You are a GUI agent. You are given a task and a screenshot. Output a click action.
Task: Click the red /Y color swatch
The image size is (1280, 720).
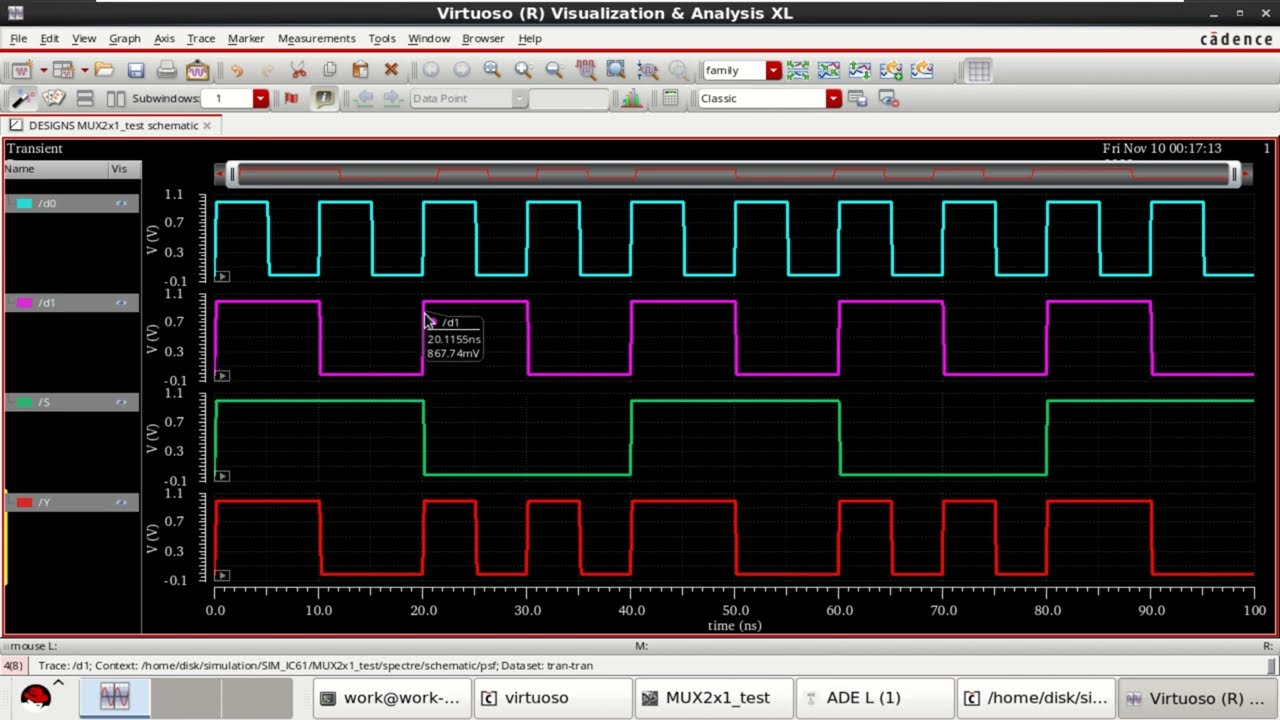click(x=24, y=502)
